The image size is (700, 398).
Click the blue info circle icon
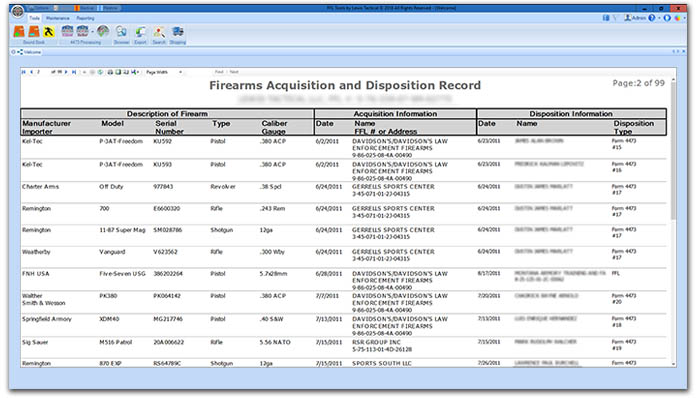pos(667,18)
